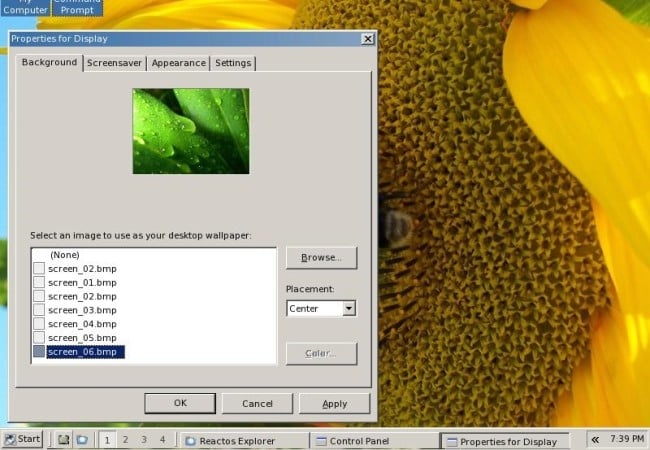Click the Center placement combo box
This screenshot has width=650, height=450.
[321, 308]
